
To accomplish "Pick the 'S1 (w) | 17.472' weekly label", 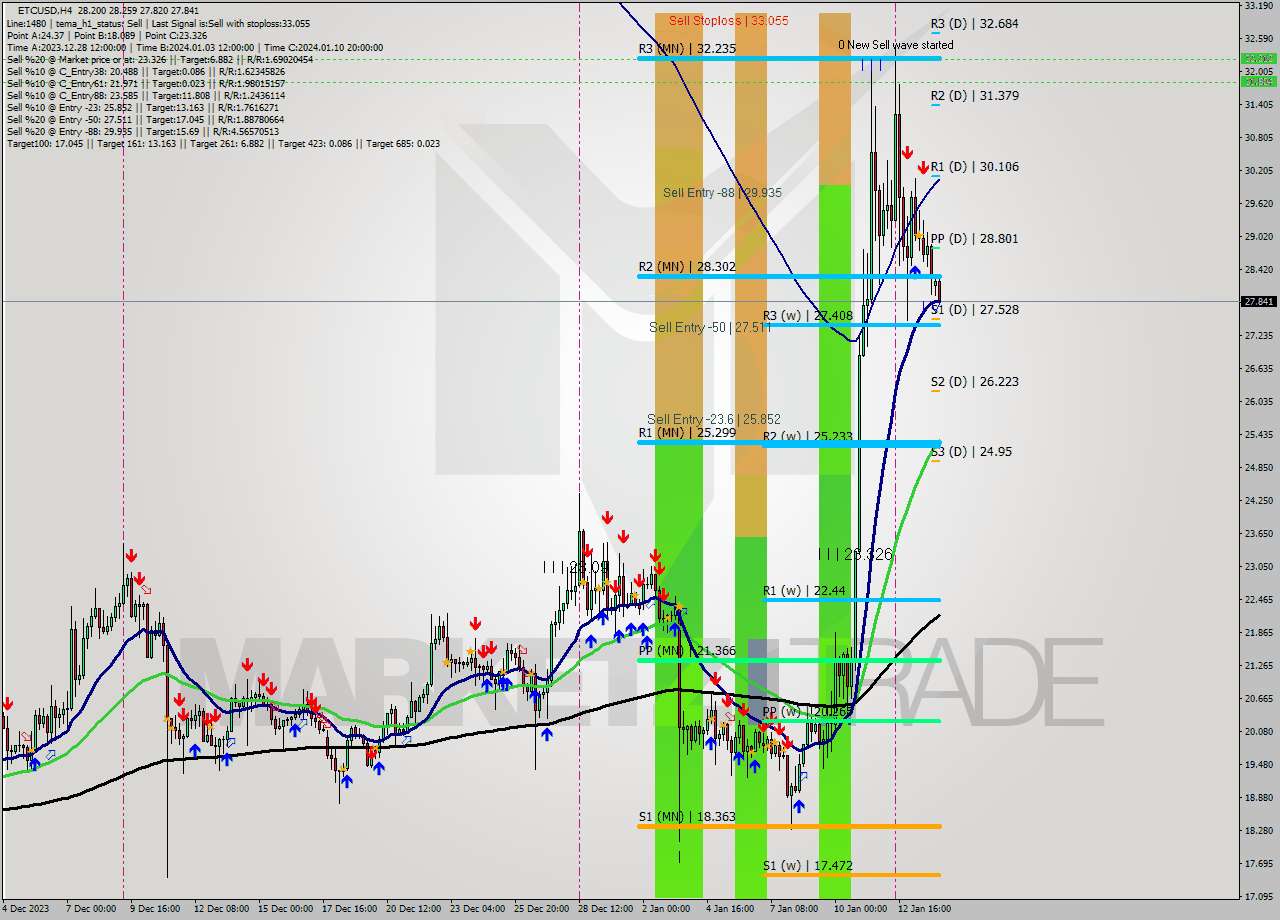I will click(x=808, y=866).
